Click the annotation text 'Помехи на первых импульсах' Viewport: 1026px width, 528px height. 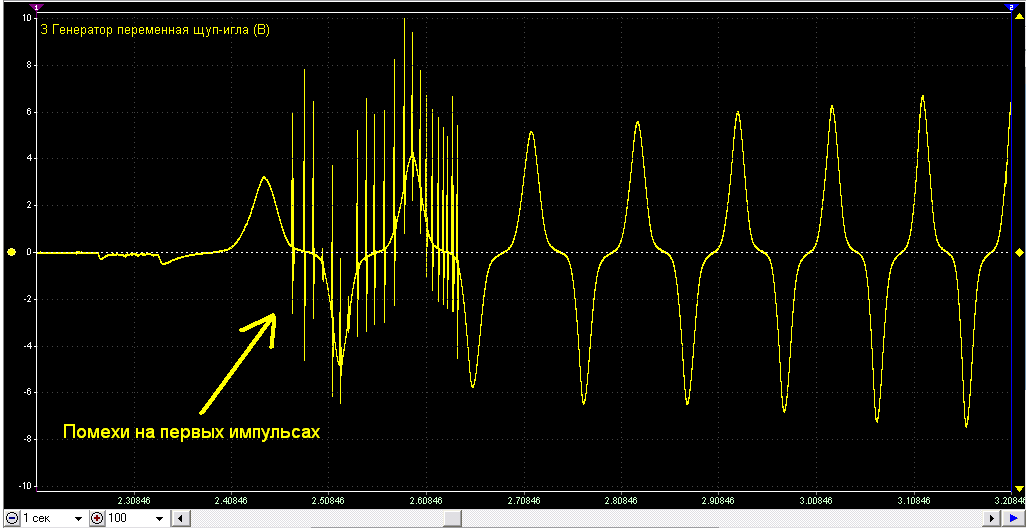point(191,432)
